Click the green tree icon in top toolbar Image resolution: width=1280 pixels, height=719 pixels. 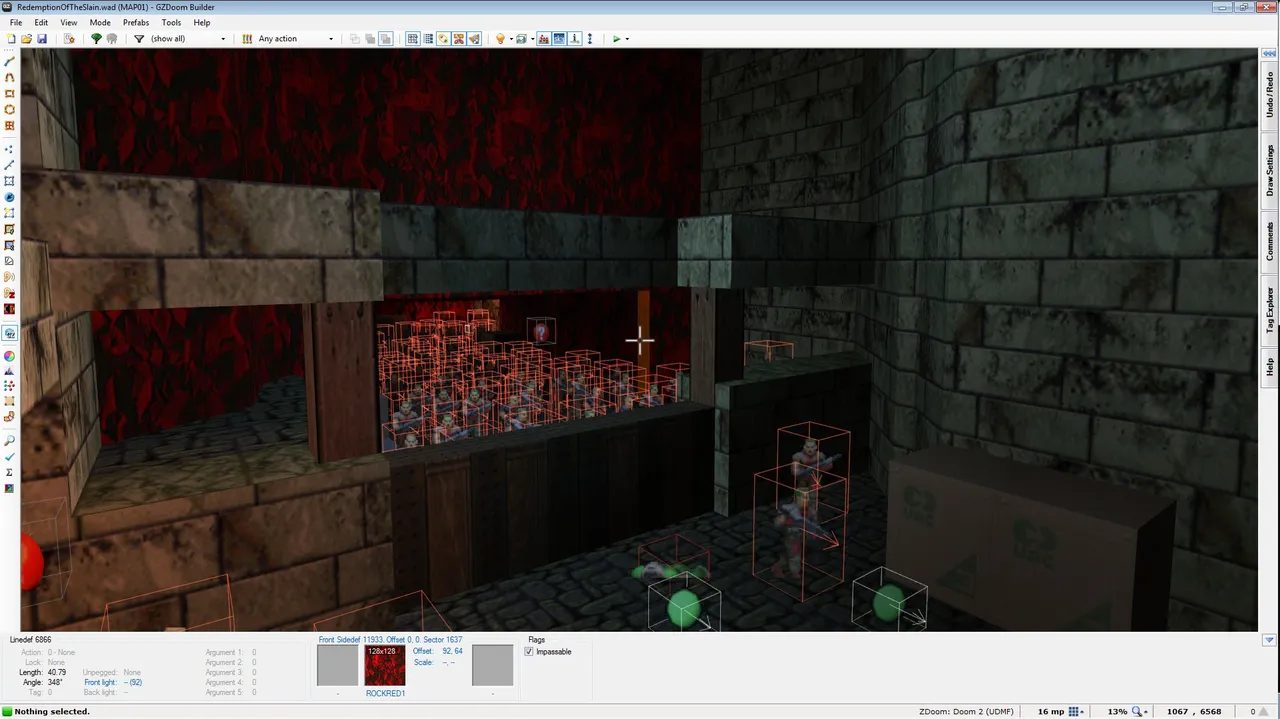click(96, 39)
